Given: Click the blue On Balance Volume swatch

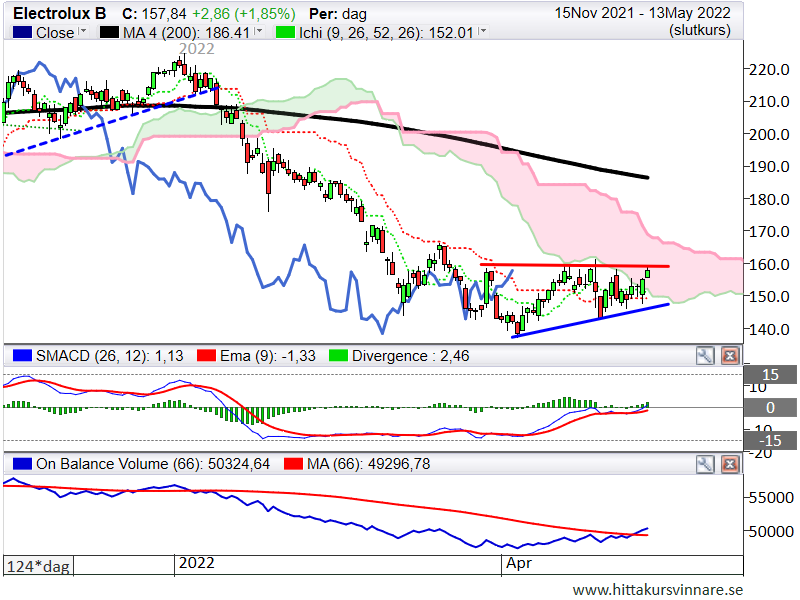Looking at the screenshot, I should [x=22, y=464].
